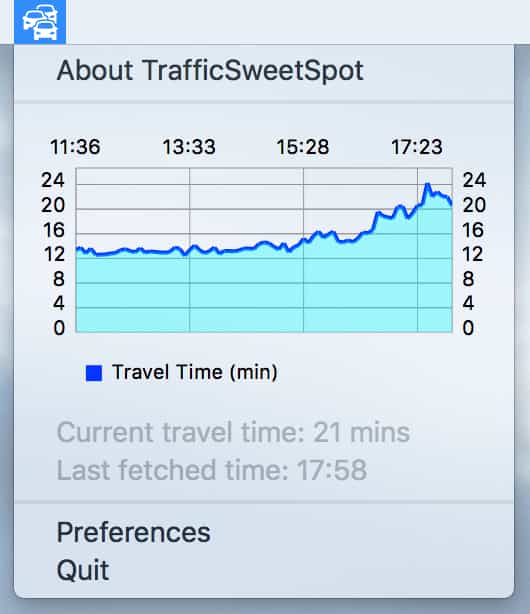Click the 13:33 time axis label
The height and width of the screenshot is (614, 530).
189,147
